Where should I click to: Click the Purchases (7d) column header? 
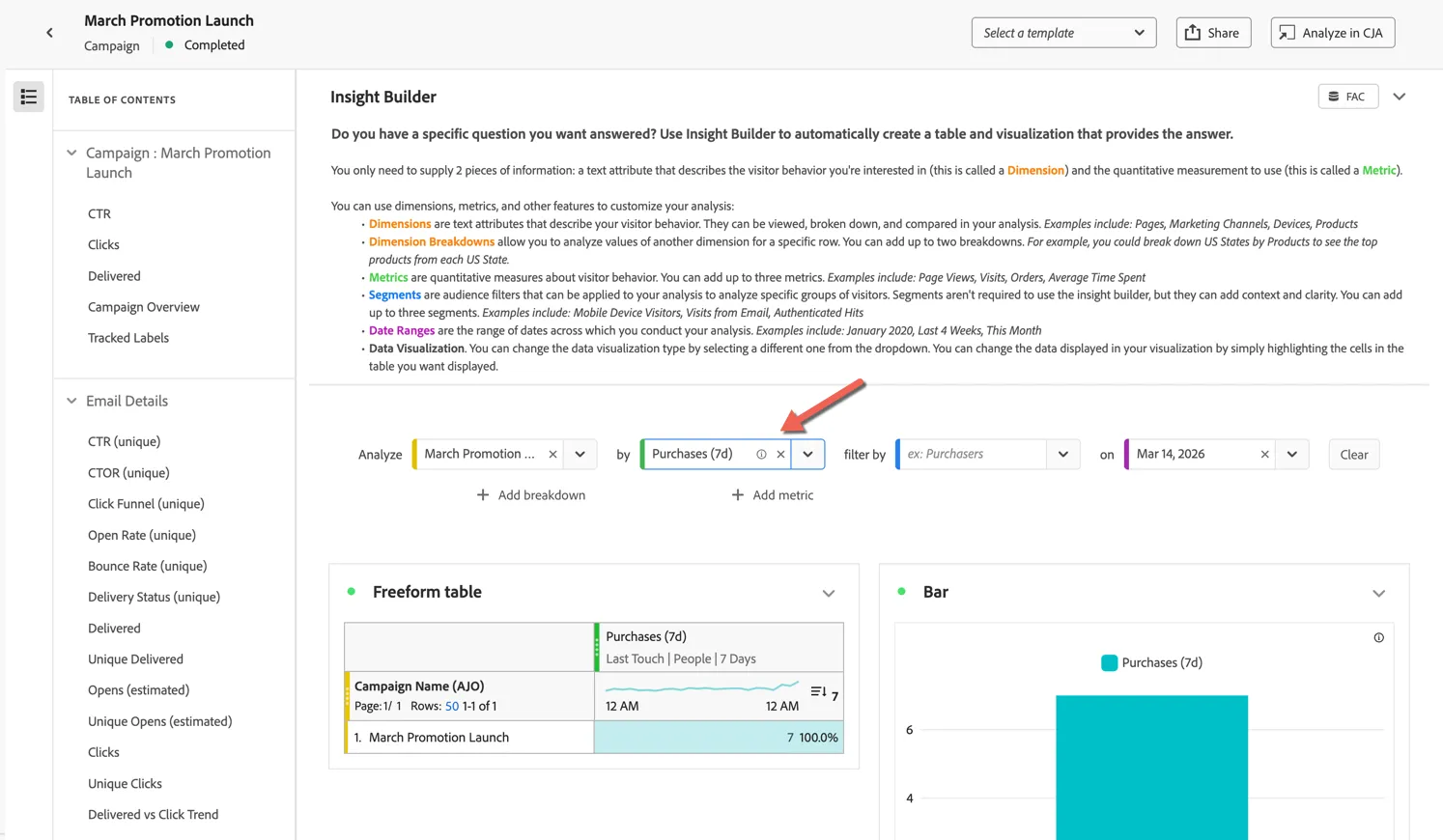pos(720,647)
